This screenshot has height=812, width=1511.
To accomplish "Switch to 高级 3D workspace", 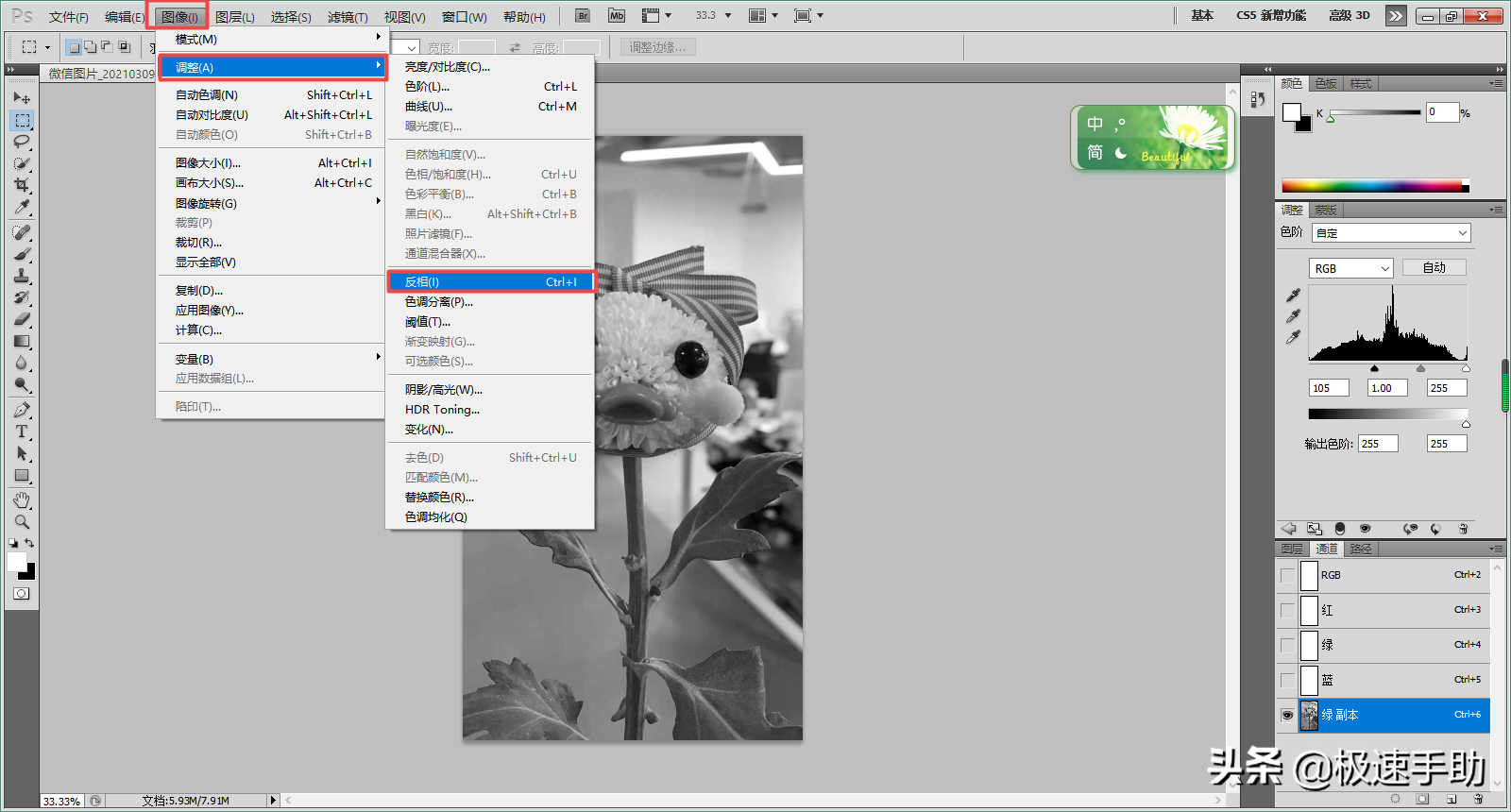I will [1350, 15].
